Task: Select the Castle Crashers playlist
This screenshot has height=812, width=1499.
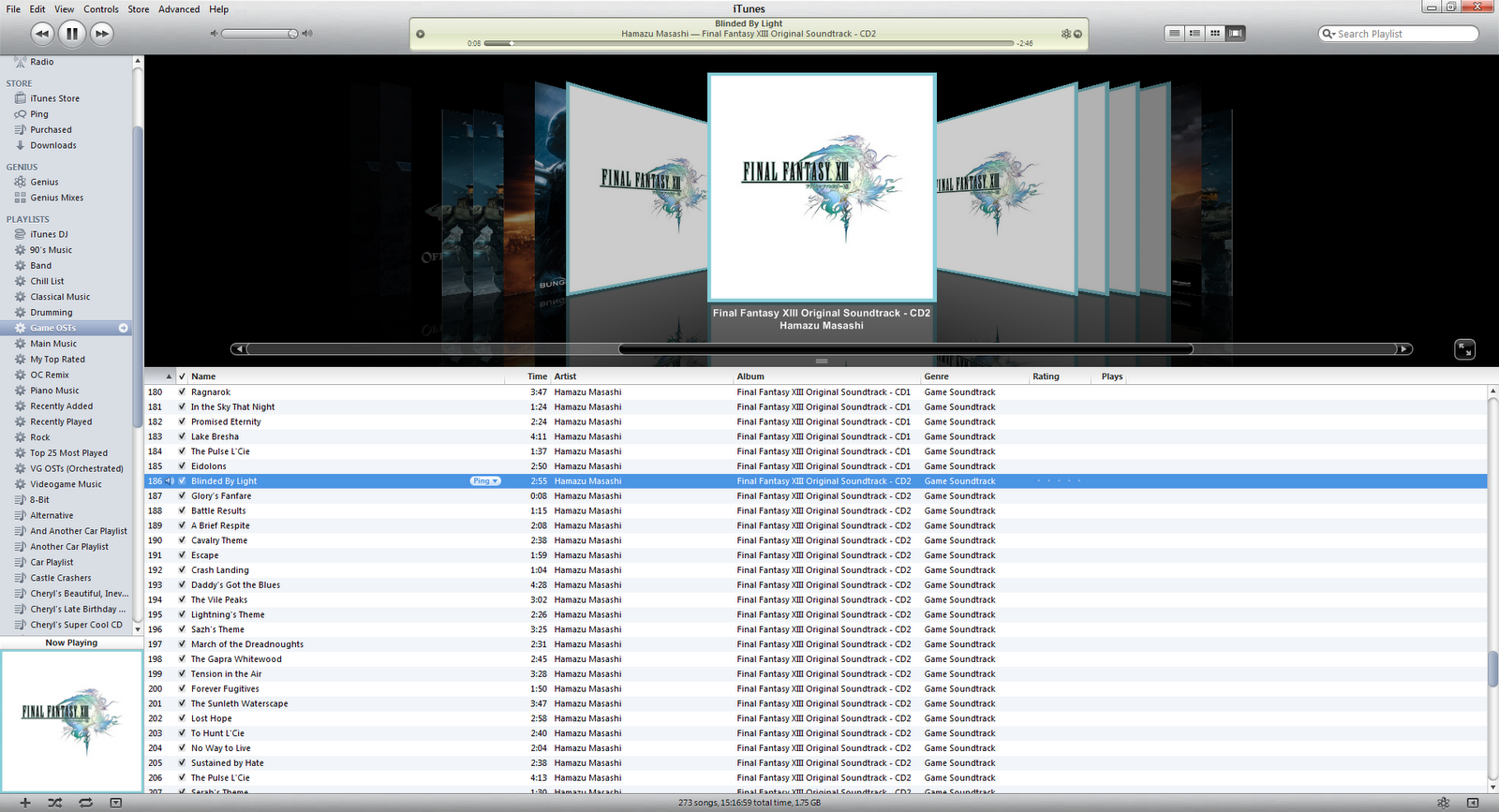Action: point(60,578)
